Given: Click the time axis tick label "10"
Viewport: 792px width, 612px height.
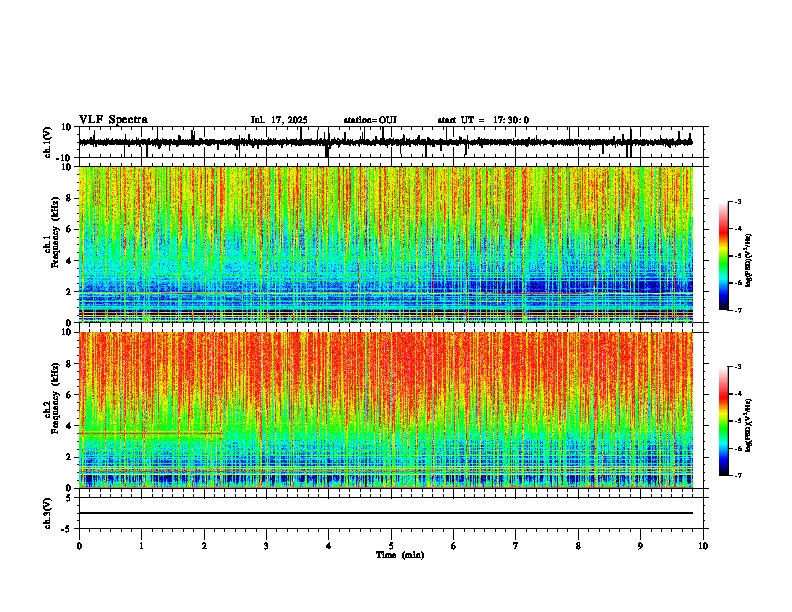Looking at the screenshot, I should 703,546.
